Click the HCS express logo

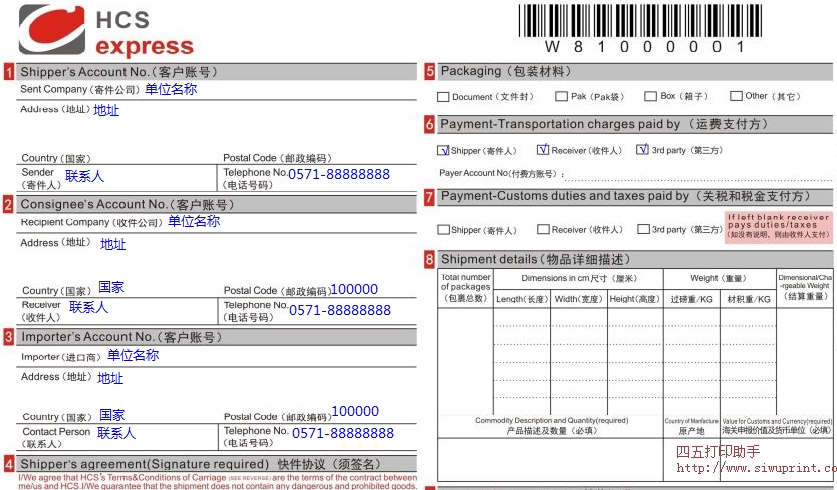107,30
